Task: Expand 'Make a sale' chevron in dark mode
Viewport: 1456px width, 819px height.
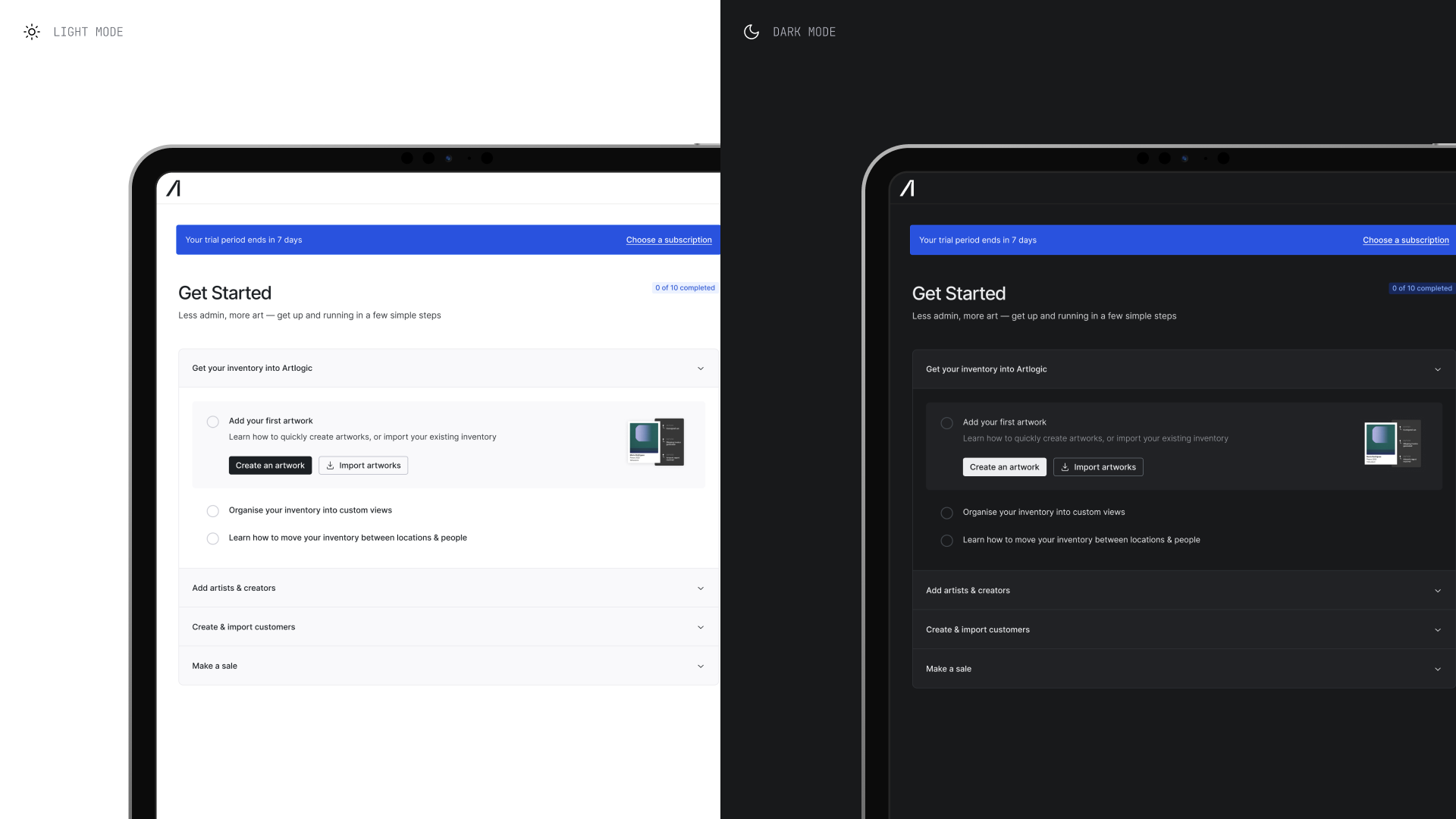Action: [1438, 669]
